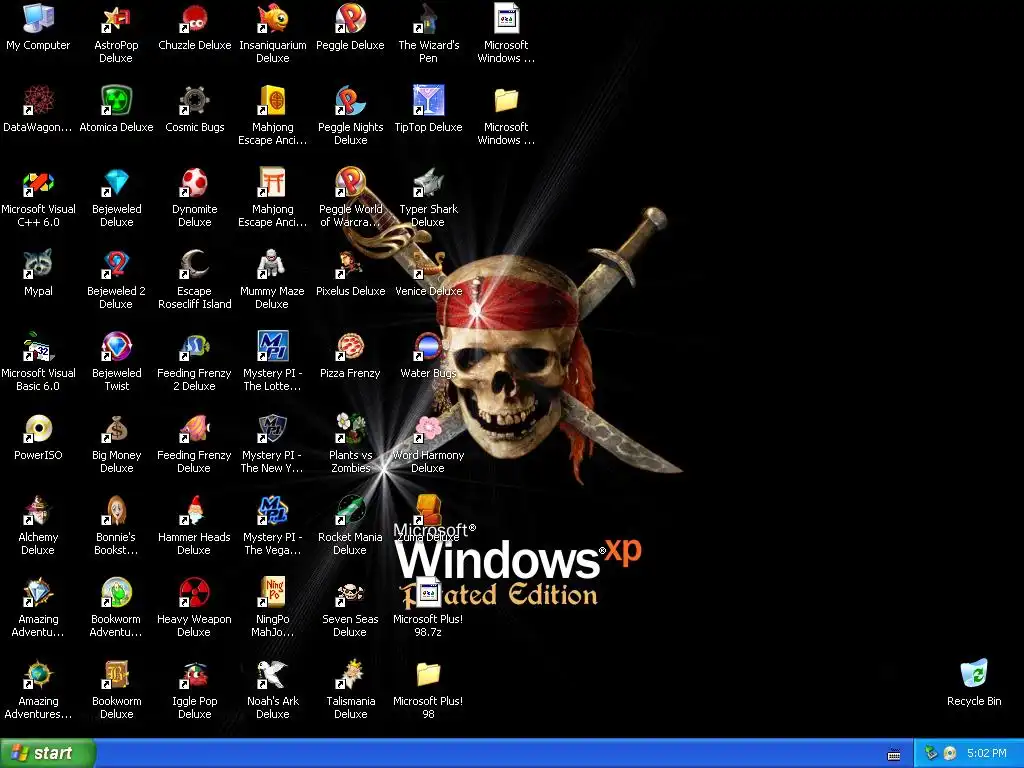
Task: Click the on-screen keyboard tray icon
Action: click(x=894, y=754)
